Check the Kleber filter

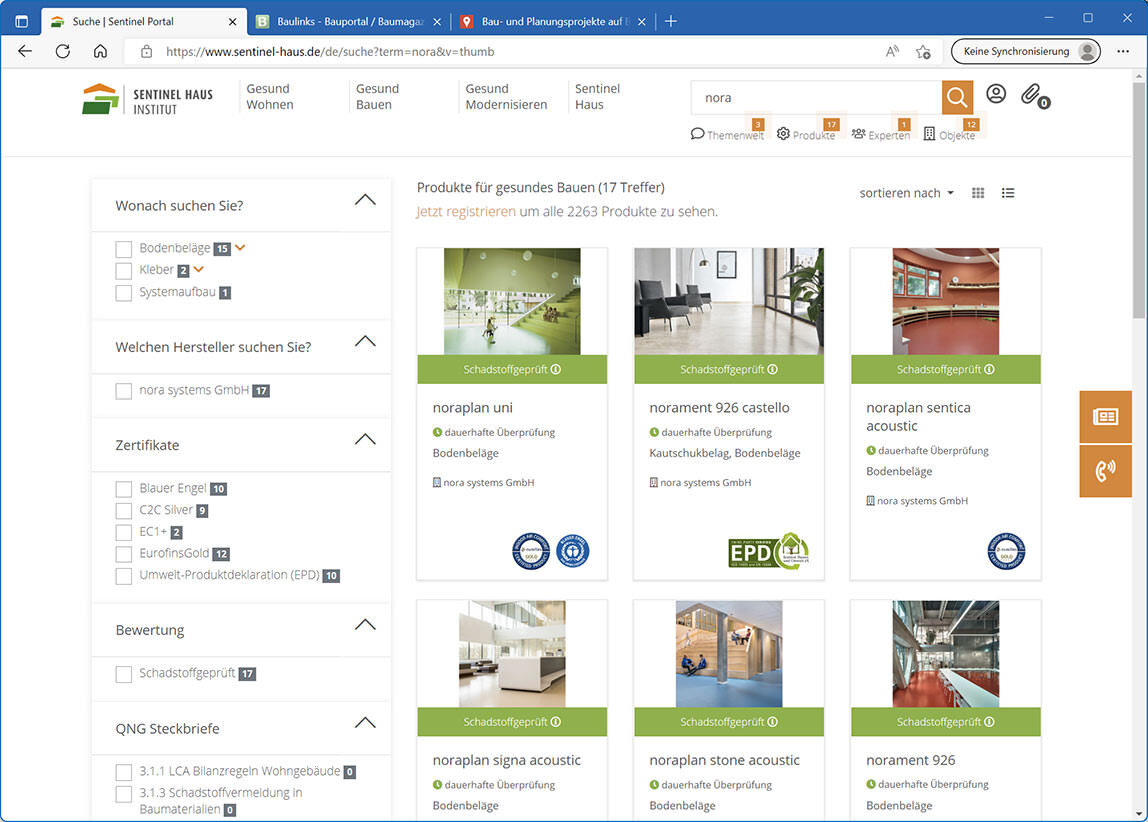[124, 271]
